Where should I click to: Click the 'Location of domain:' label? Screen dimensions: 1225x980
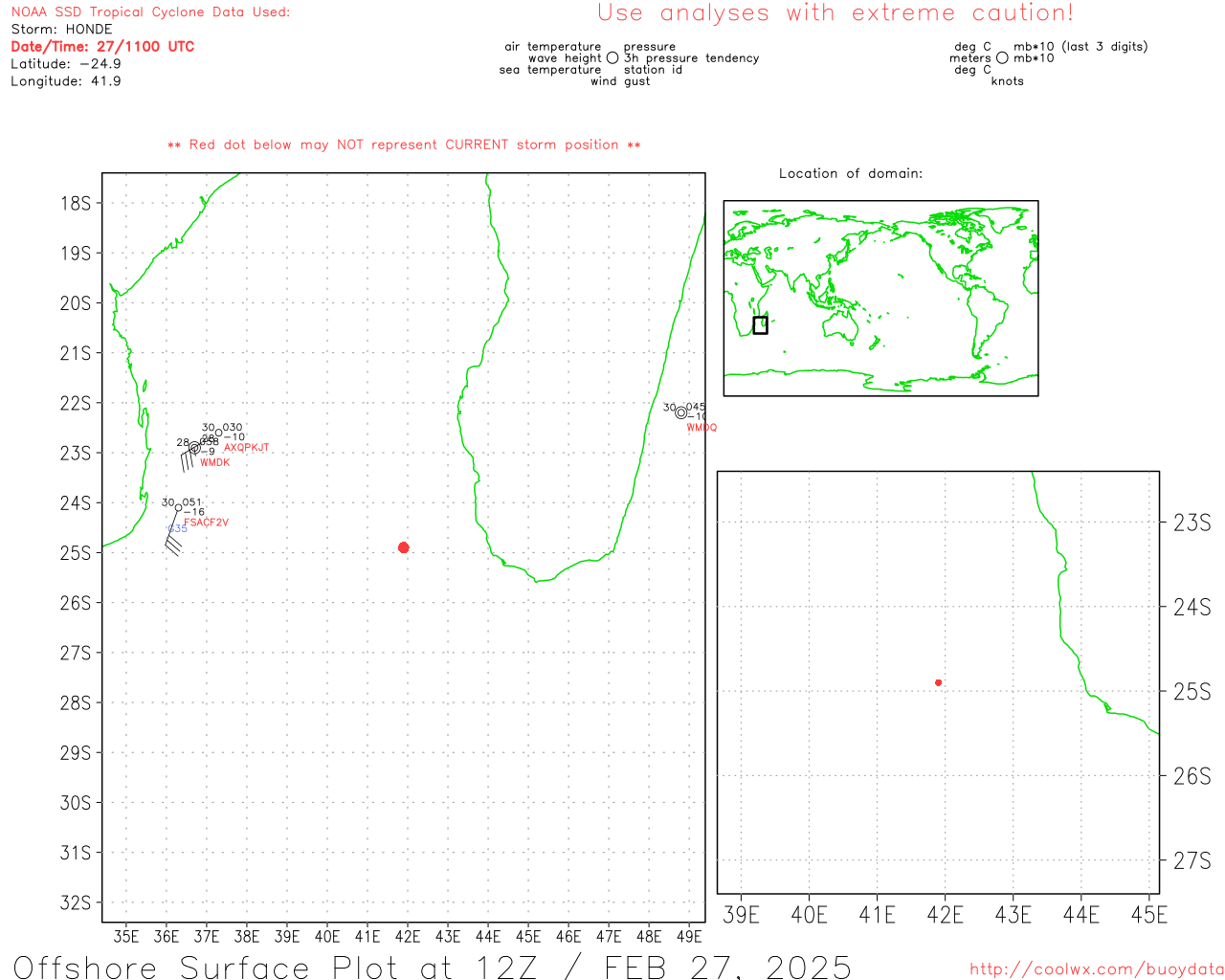(851, 173)
